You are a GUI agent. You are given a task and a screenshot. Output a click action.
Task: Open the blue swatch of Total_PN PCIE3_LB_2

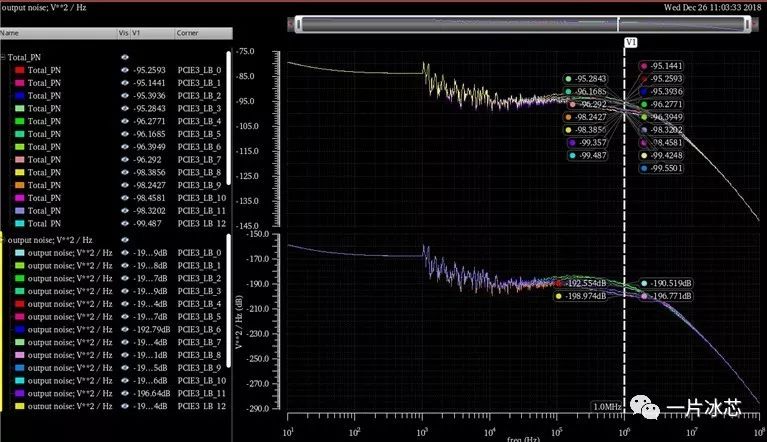point(20,95)
